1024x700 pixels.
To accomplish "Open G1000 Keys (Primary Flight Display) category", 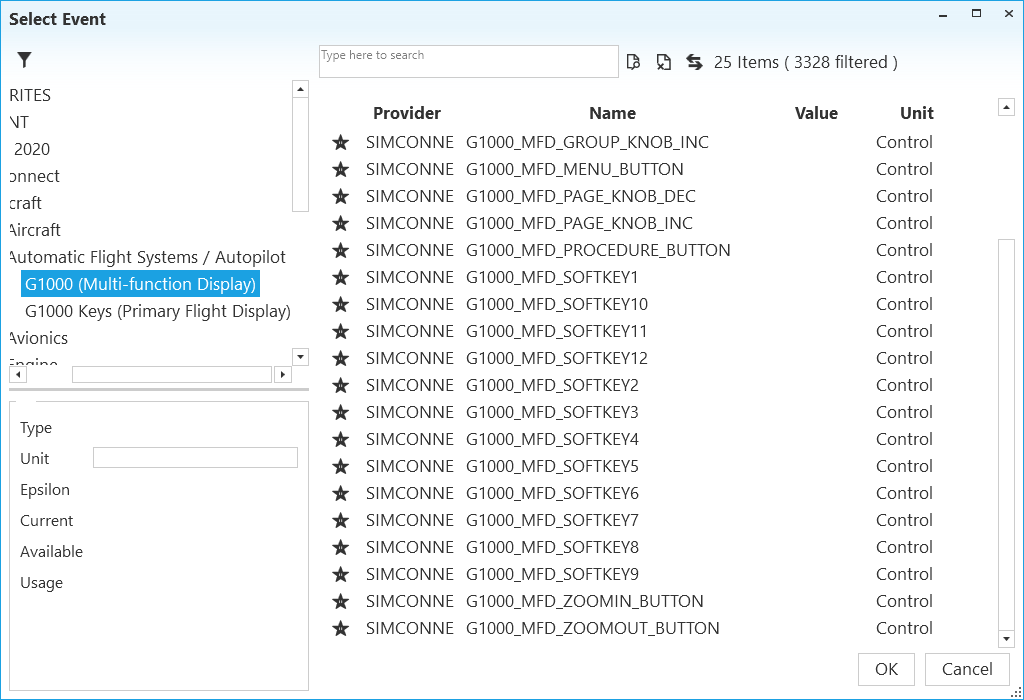I will (157, 311).
